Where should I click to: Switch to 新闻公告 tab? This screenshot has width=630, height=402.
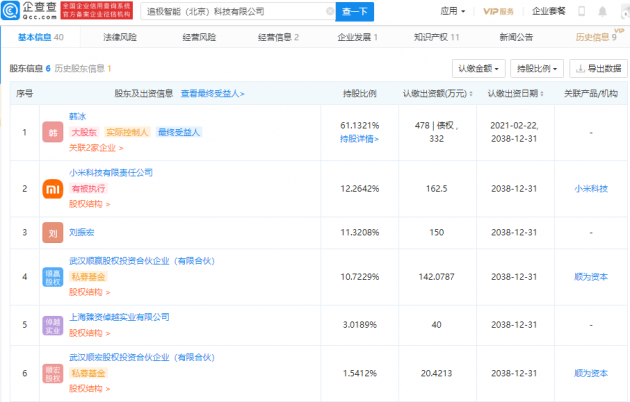(516, 37)
